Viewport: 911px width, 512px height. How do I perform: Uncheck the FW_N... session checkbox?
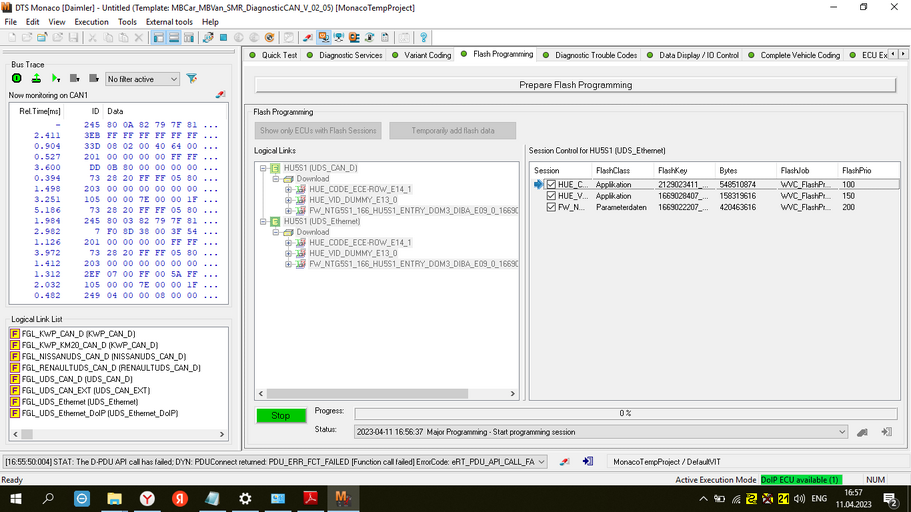point(551,207)
